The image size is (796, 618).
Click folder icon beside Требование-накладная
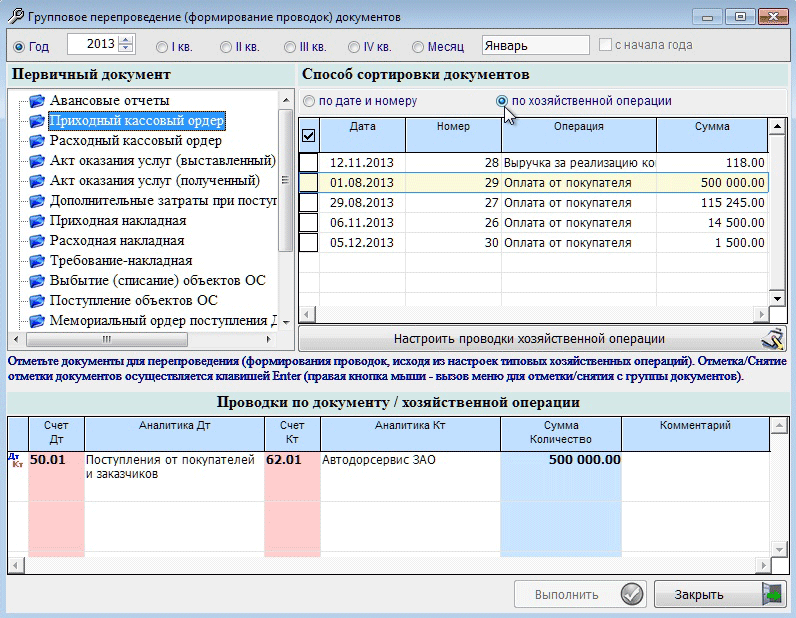tap(37, 261)
